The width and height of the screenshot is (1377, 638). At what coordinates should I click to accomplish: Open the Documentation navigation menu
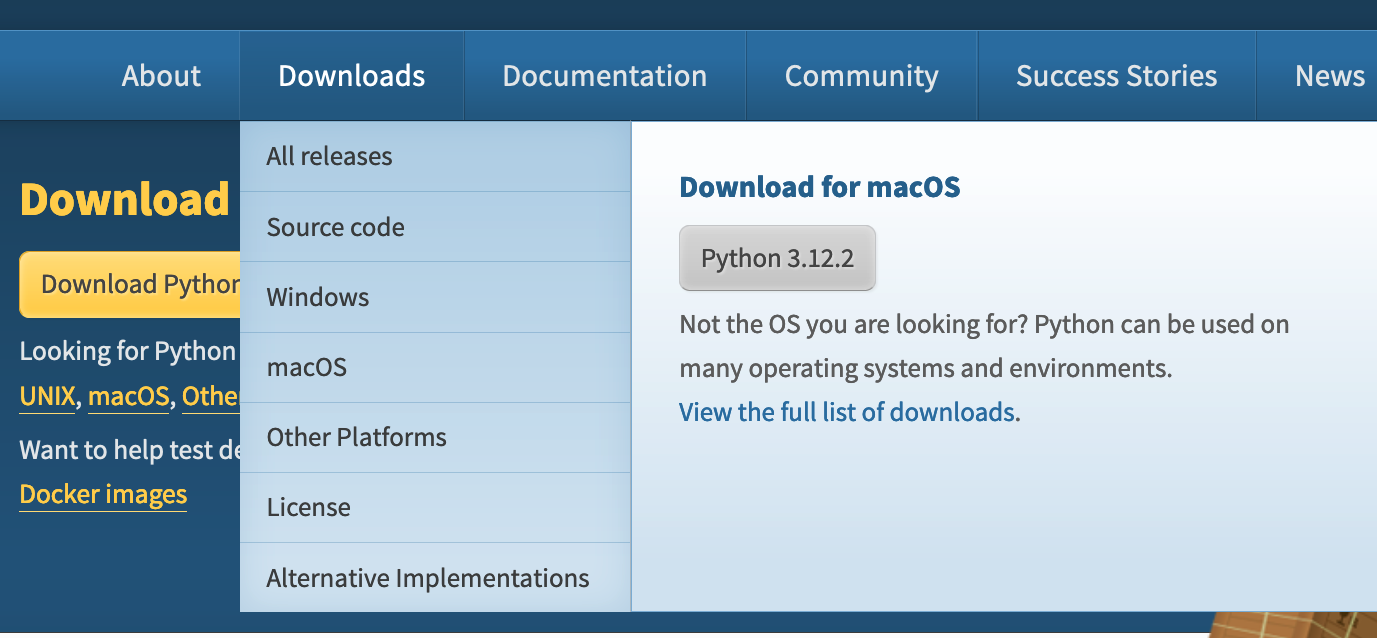605,76
